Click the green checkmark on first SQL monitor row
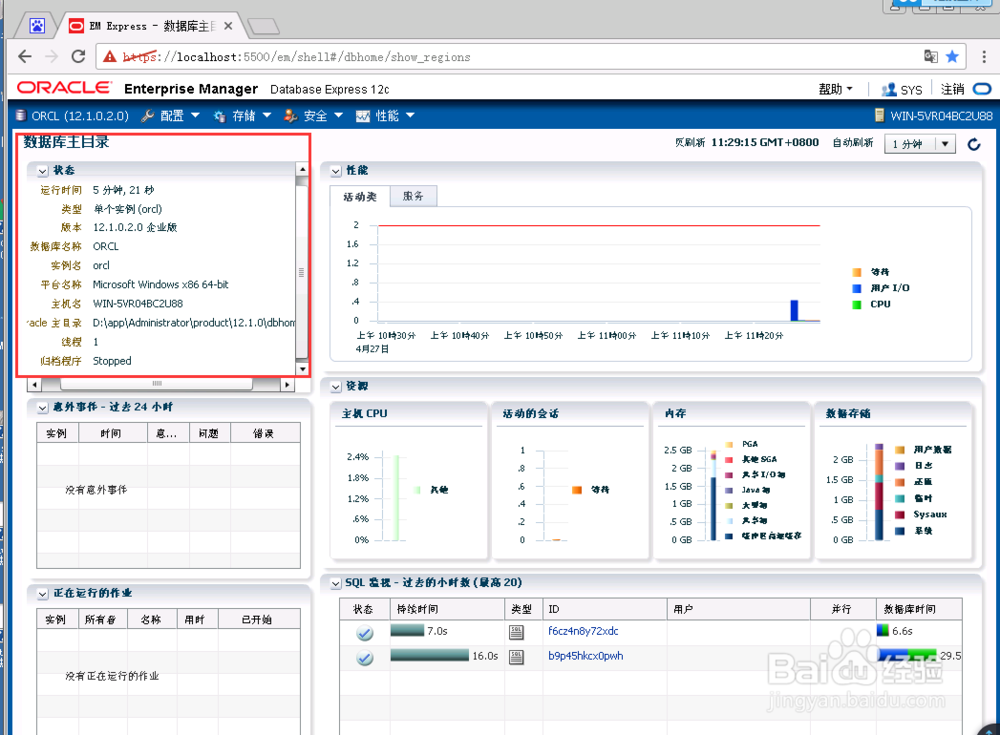 363,633
